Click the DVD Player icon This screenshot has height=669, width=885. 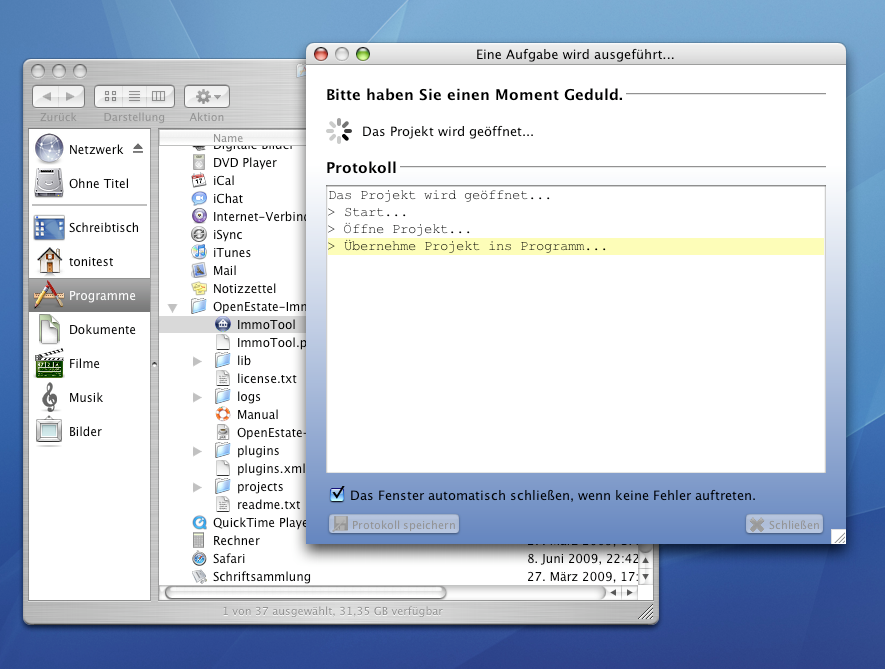pos(198,162)
